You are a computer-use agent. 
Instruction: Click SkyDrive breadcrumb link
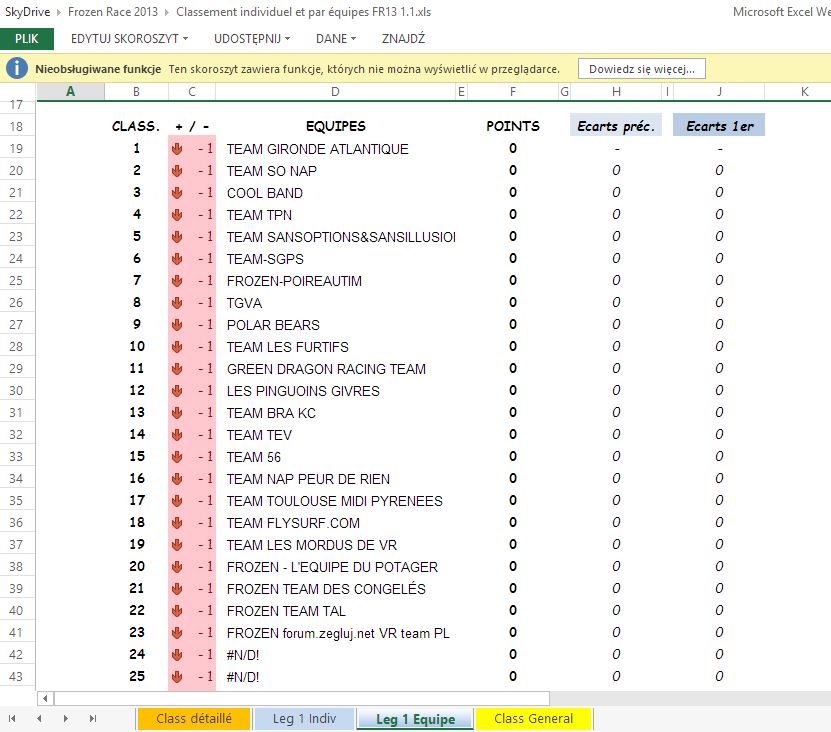28,12
